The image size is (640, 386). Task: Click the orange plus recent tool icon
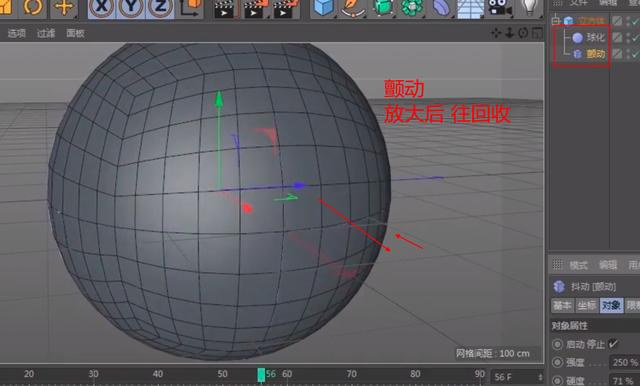coord(64,7)
